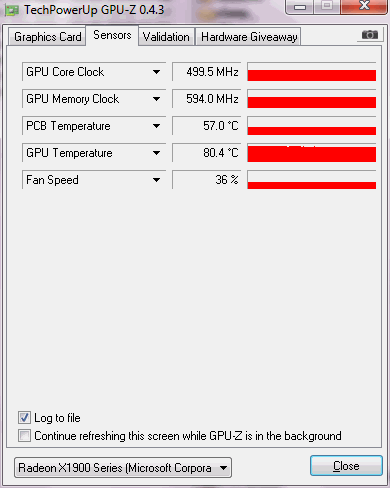Open the PCB Temperature sensor dropdown

156,126
